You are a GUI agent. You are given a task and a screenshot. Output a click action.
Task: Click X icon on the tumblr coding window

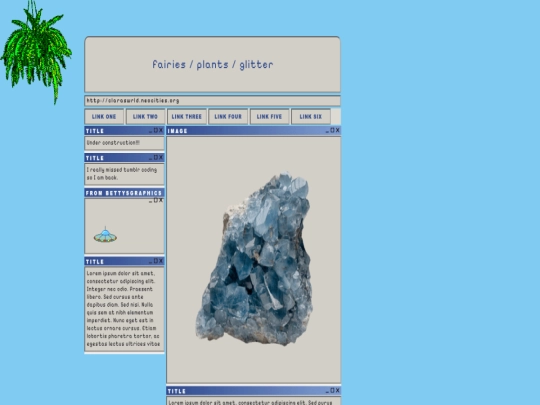pyautogui.click(x=161, y=157)
